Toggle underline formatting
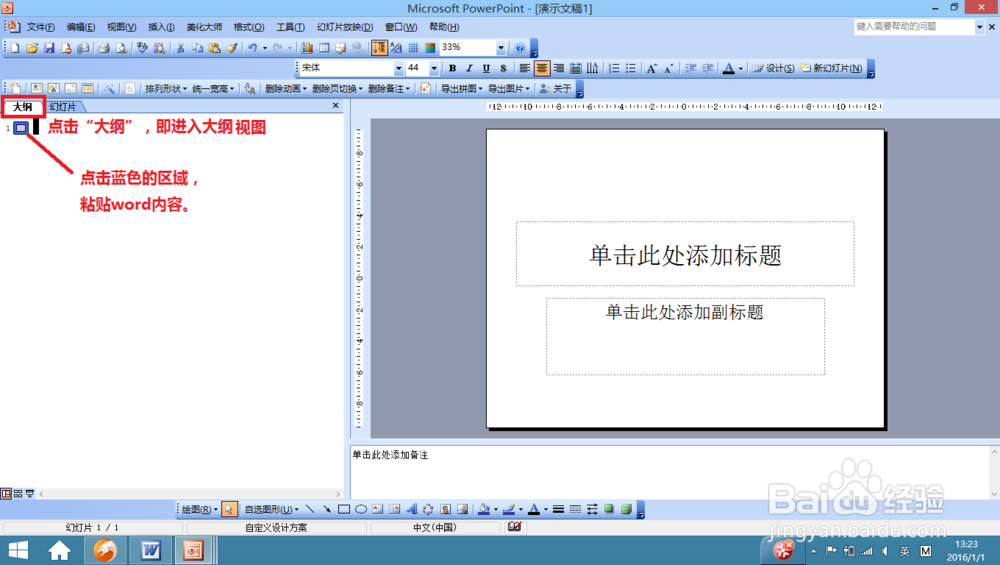 (486, 68)
